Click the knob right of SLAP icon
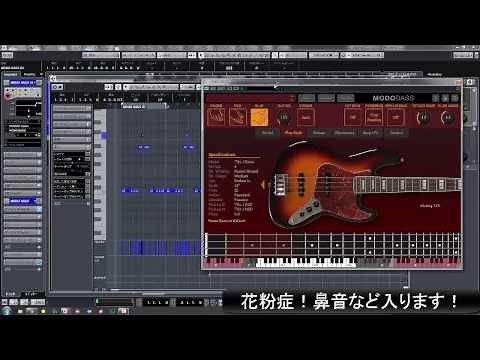This screenshot has height=360, width=480. [284, 117]
